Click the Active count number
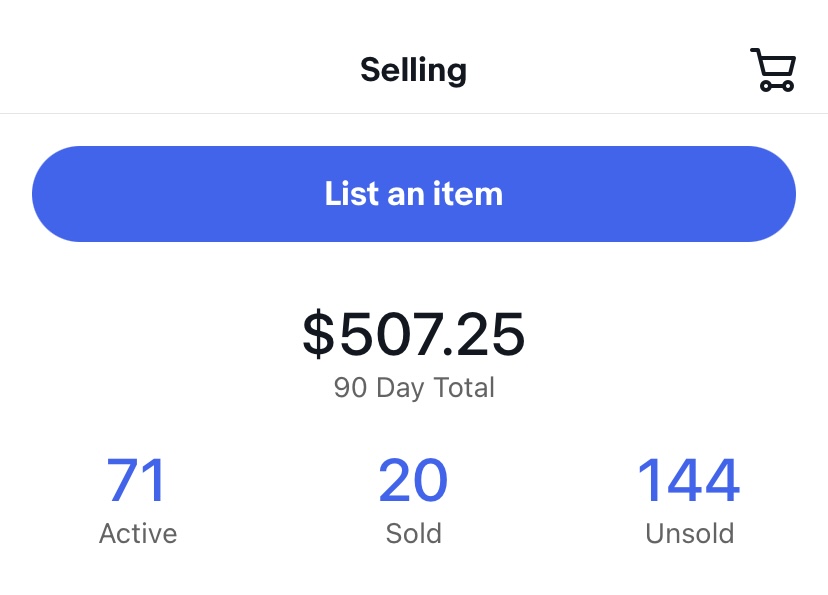 click(x=137, y=480)
